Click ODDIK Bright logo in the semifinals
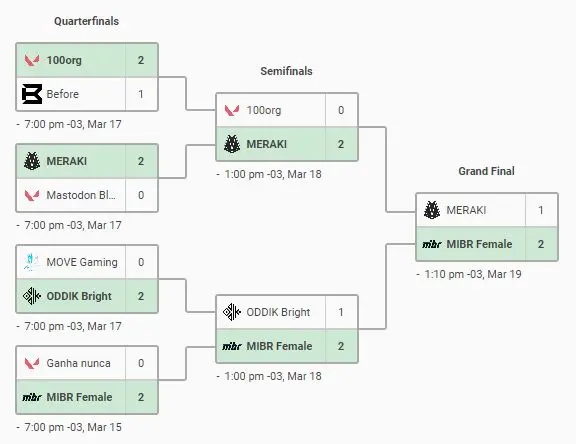The width and height of the screenshot is (576, 444). 232,312
